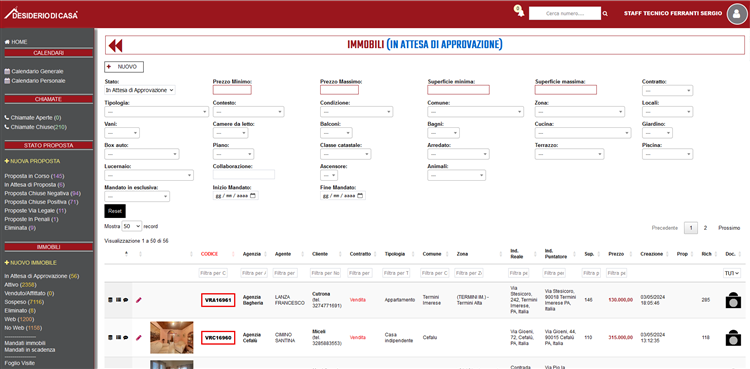Click the Desiderio di Casa logo
The width and height of the screenshot is (750, 369).
tap(41, 13)
